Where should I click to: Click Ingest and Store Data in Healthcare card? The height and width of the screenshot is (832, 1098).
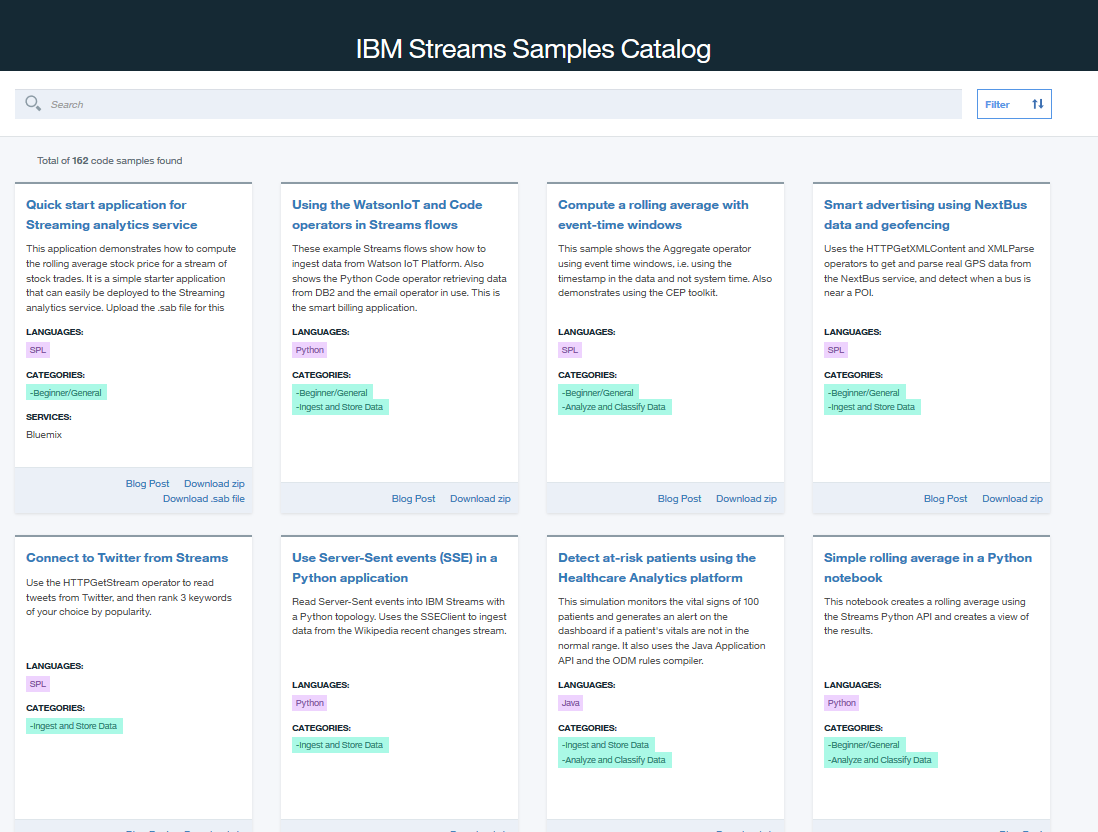[606, 744]
